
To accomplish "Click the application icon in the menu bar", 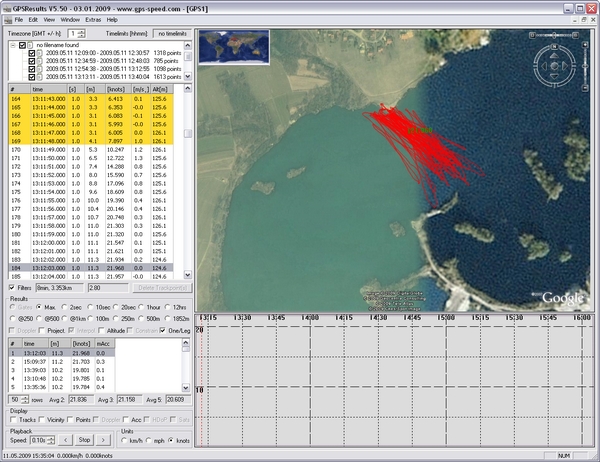I will (x=8, y=20).
